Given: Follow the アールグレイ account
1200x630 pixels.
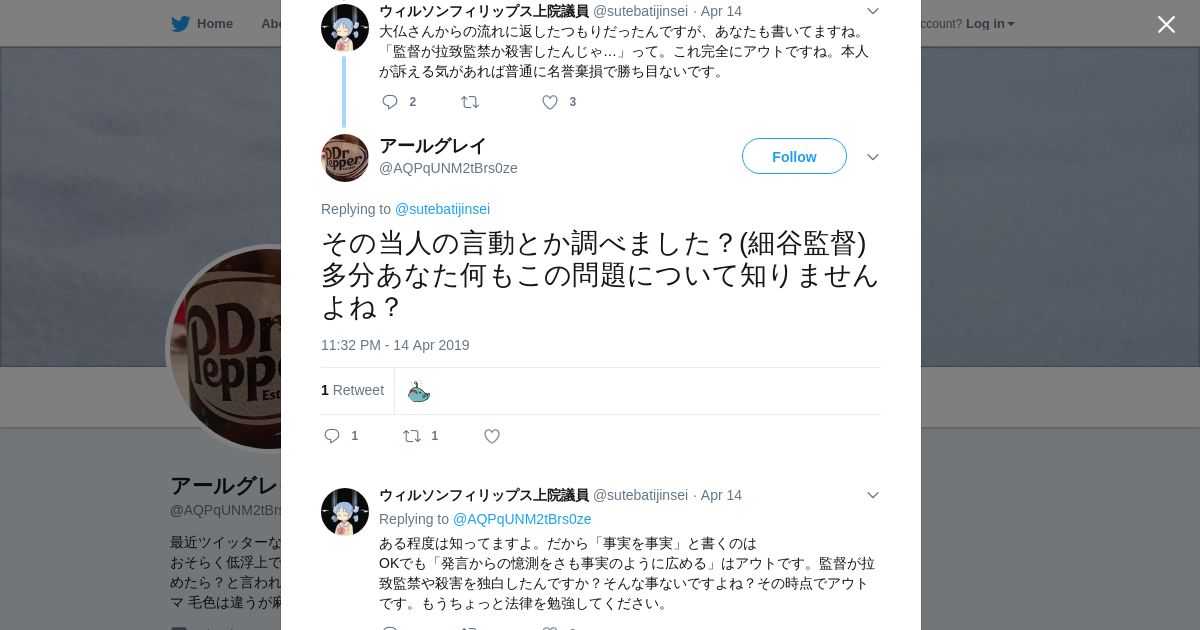Looking at the screenshot, I should (x=794, y=157).
